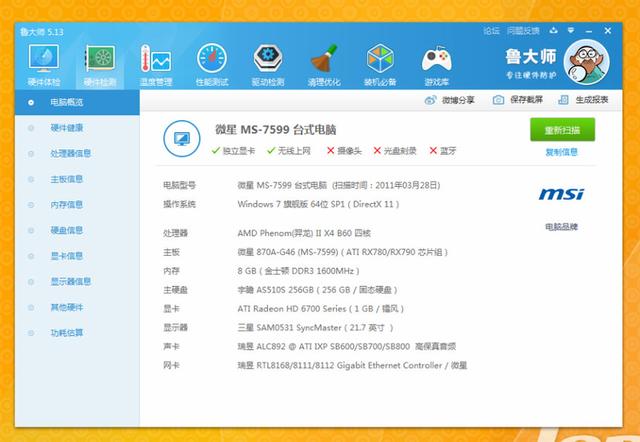640x442 pixels.
Task: Click the 三星 SyncMaster monitor entry
Action: point(316,328)
